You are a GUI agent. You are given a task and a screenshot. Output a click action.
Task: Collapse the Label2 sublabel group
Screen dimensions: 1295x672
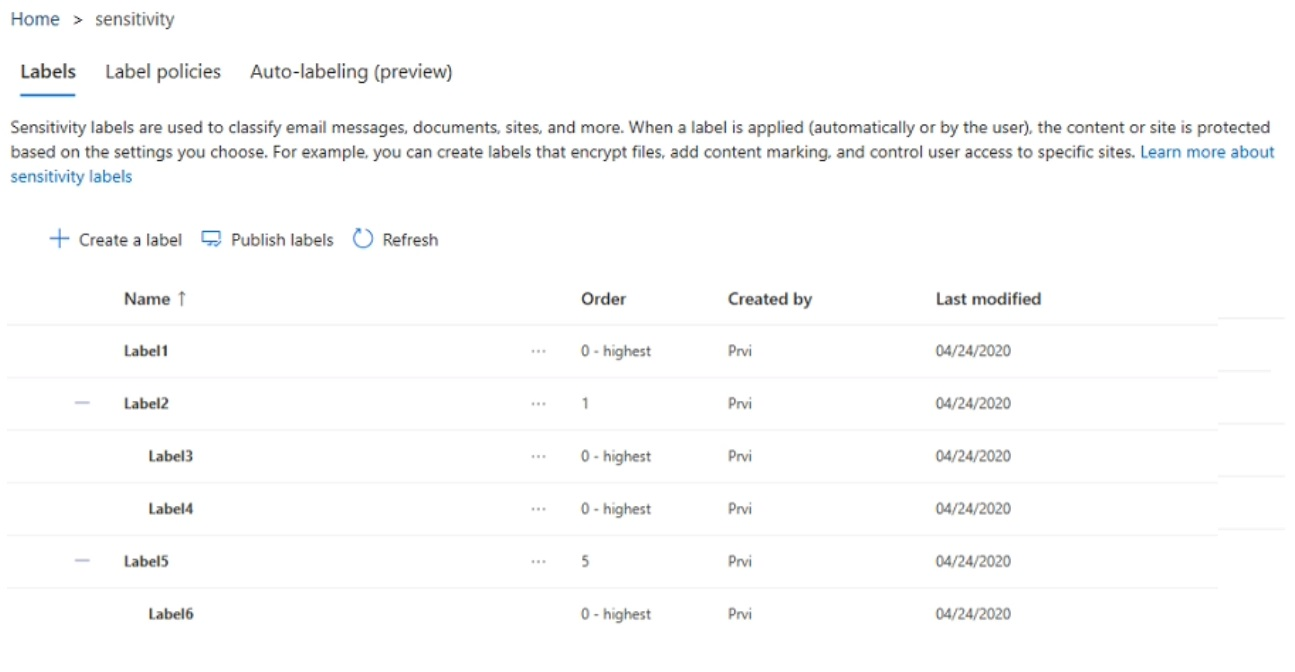click(82, 404)
